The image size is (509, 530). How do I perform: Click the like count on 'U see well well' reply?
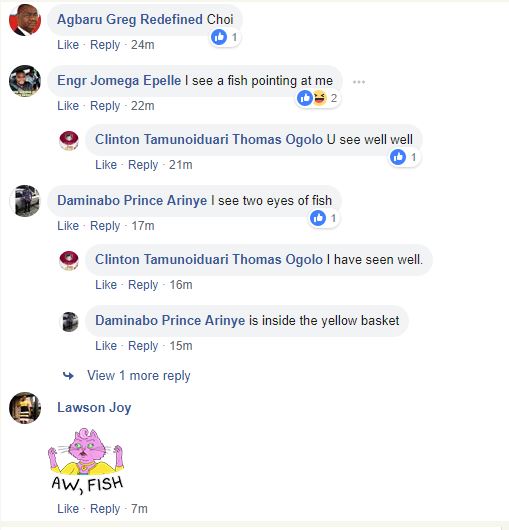point(404,157)
